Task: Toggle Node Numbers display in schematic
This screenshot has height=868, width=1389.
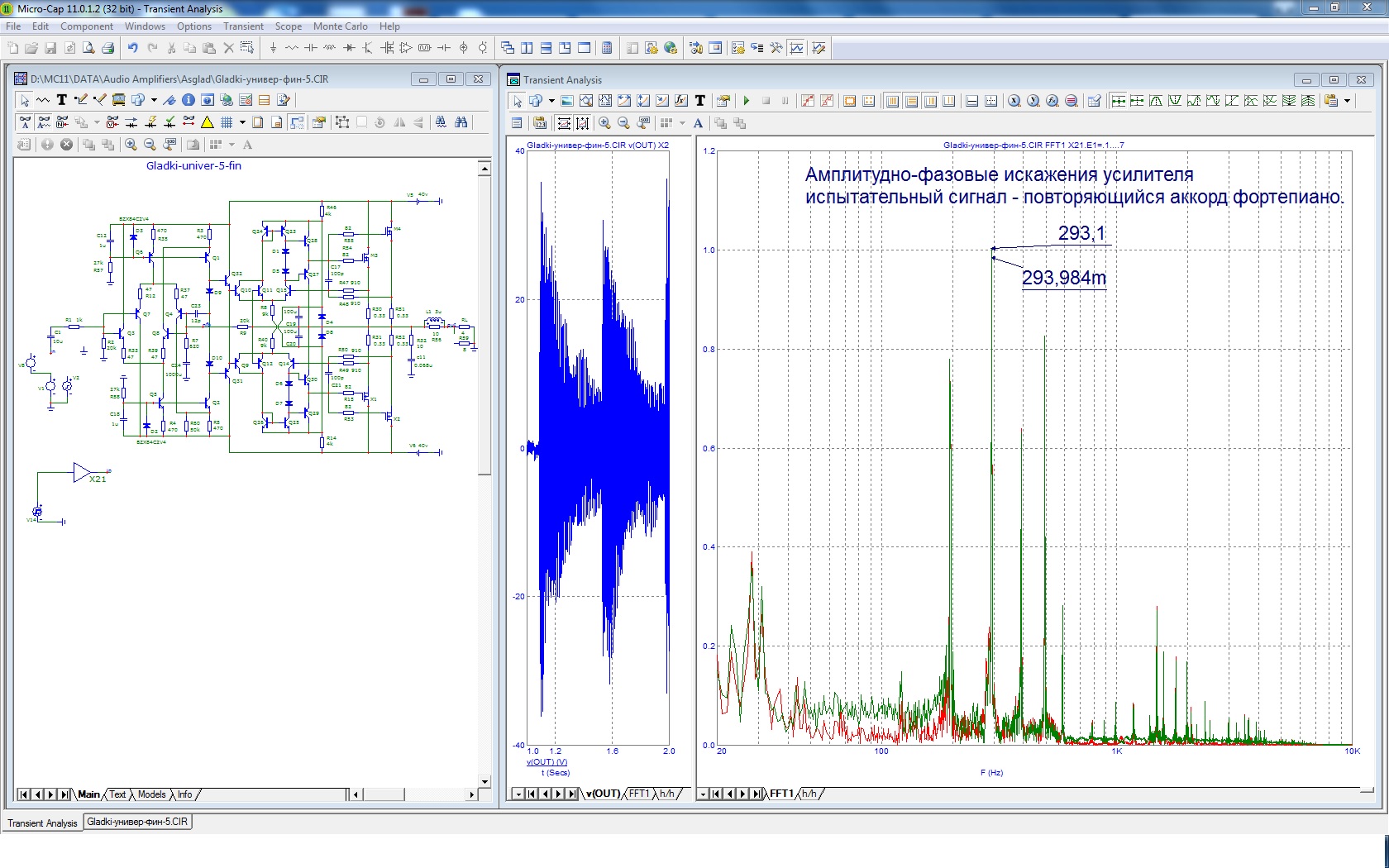Action: click(x=63, y=122)
